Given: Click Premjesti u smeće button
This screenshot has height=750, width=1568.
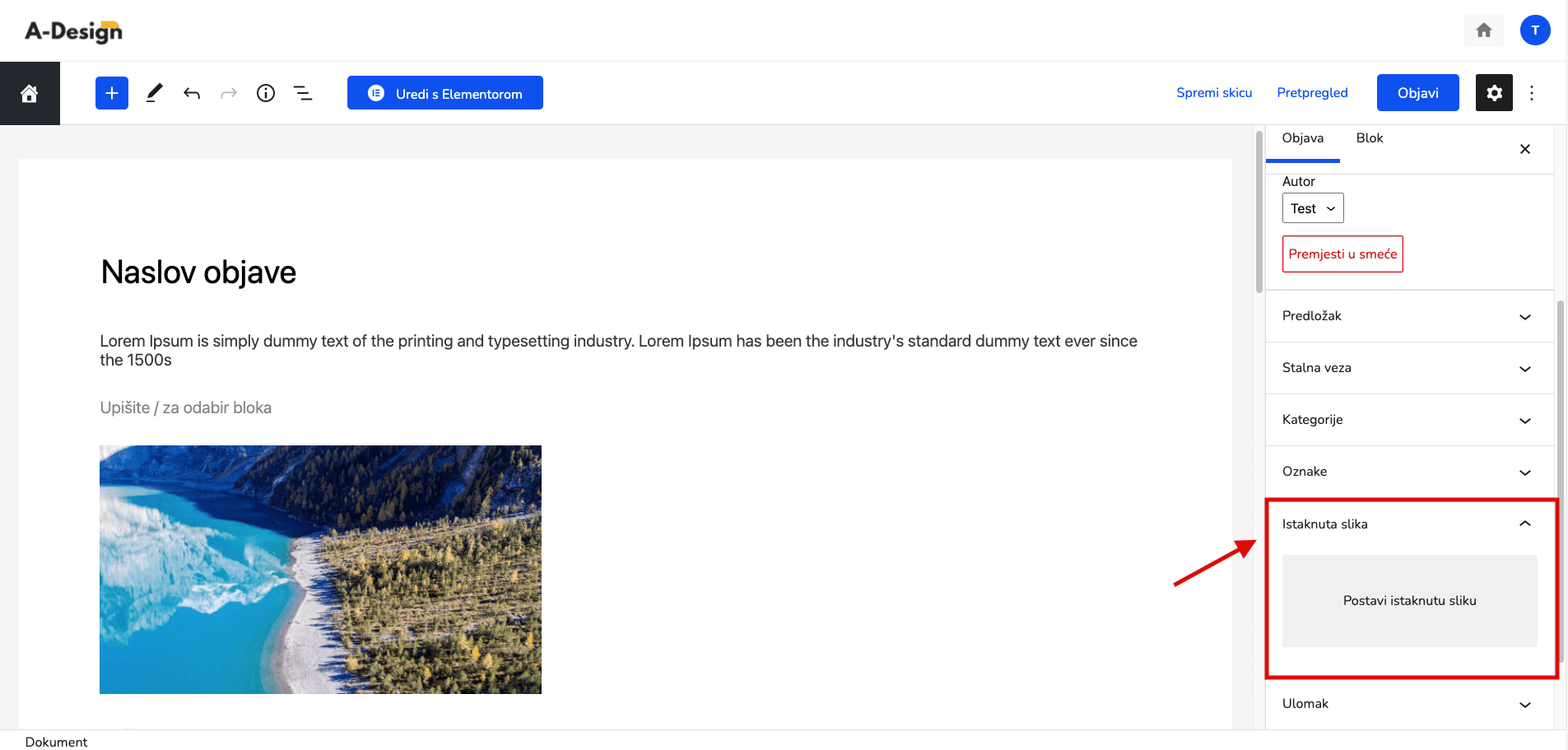Looking at the screenshot, I should [1342, 254].
